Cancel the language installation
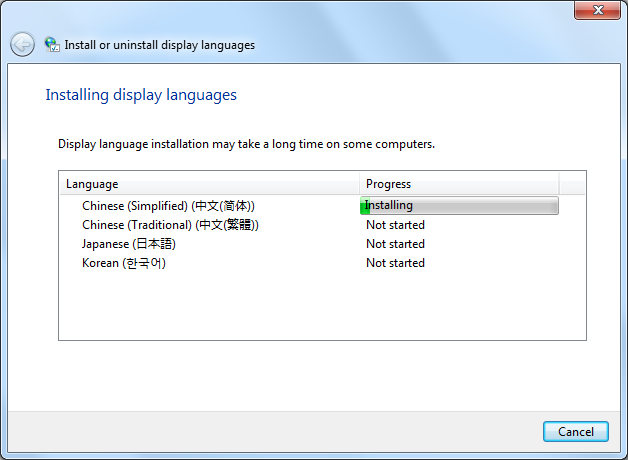The image size is (628, 460). [576, 432]
